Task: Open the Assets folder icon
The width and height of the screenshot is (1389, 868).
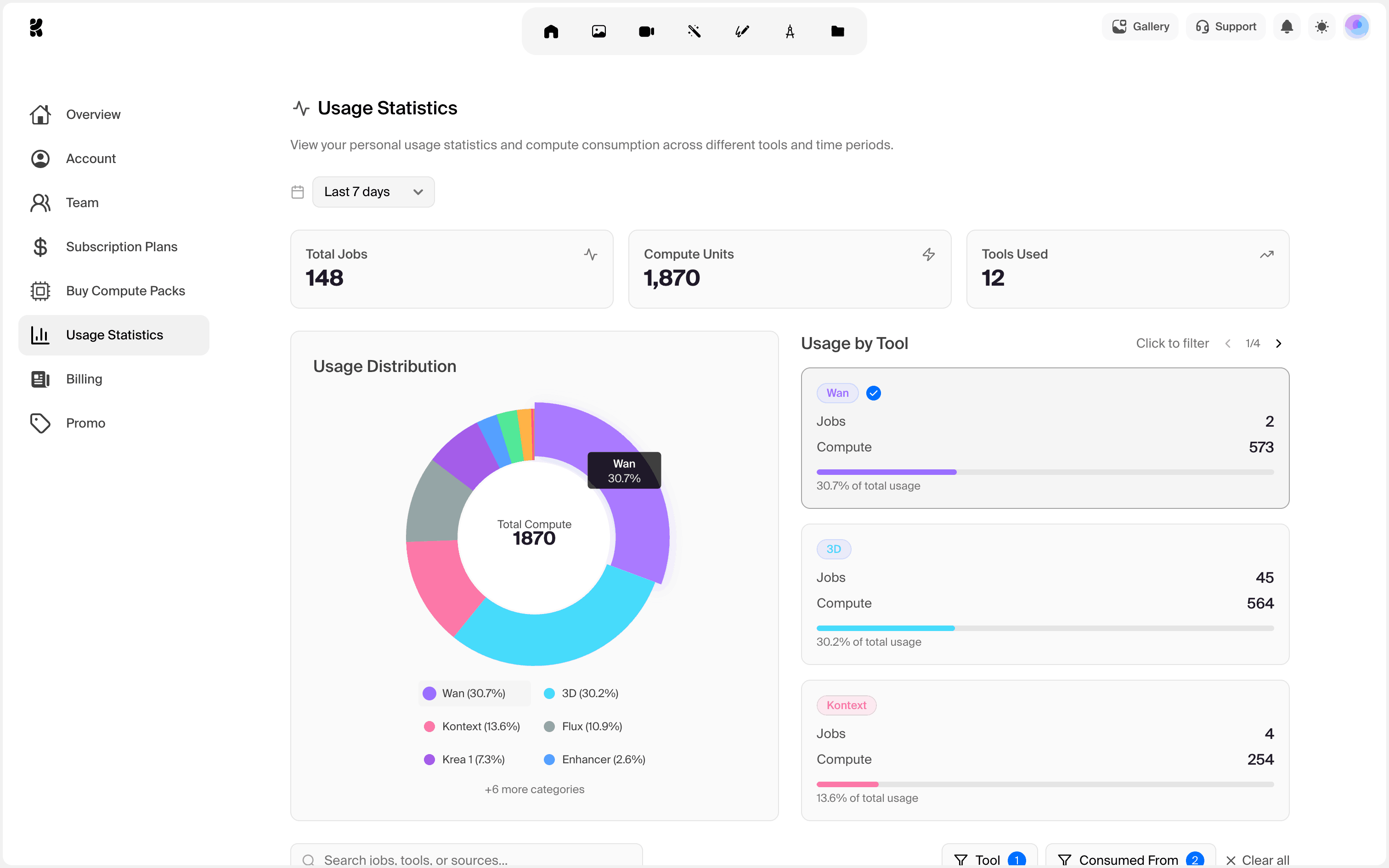Action: pos(837,31)
